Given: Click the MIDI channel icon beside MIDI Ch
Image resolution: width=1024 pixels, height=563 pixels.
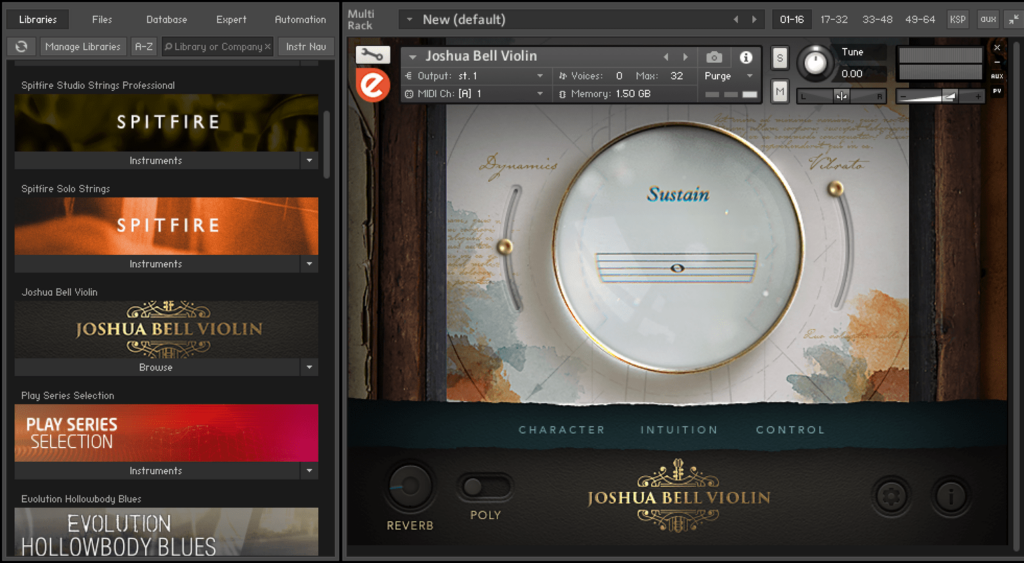Looking at the screenshot, I should tap(409, 94).
